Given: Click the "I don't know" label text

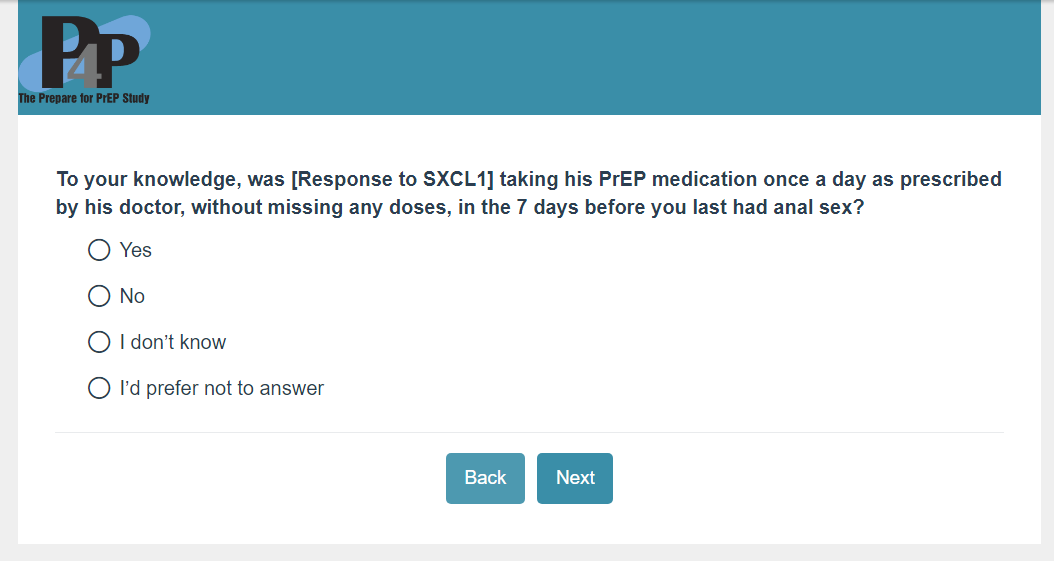Looking at the screenshot, I should coord(173,342).
